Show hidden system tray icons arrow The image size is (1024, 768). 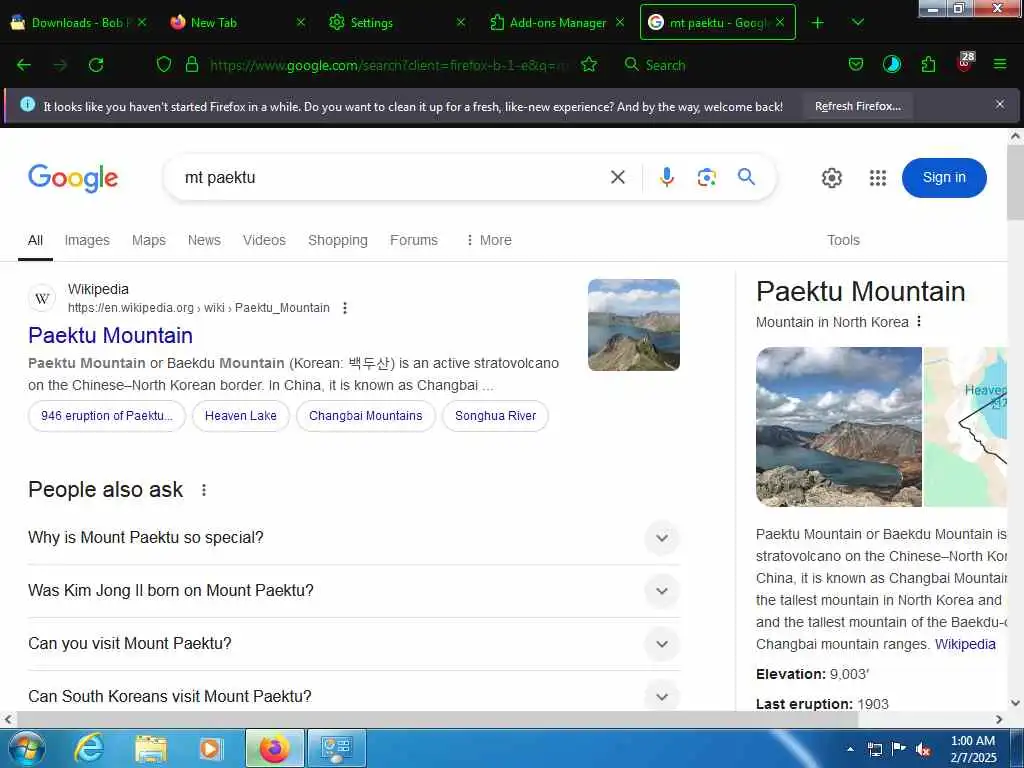[x=850, y=749]
